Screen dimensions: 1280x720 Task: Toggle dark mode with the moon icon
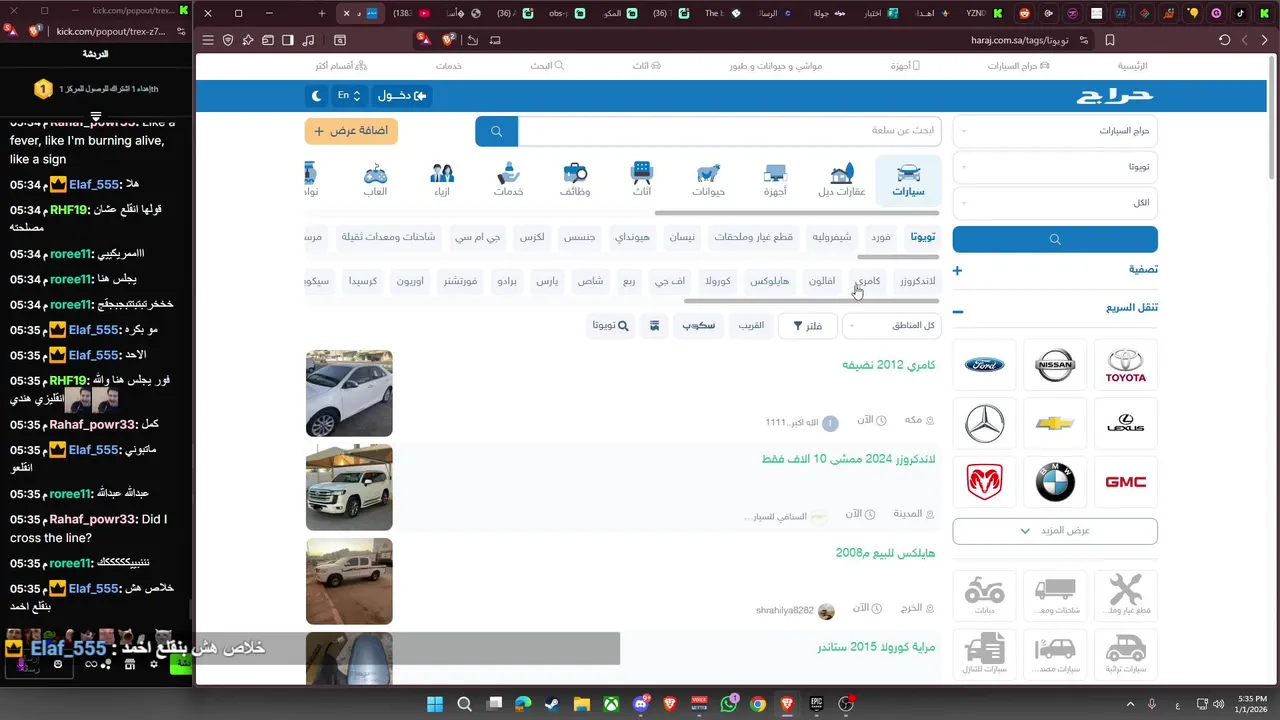coord(317,95)
